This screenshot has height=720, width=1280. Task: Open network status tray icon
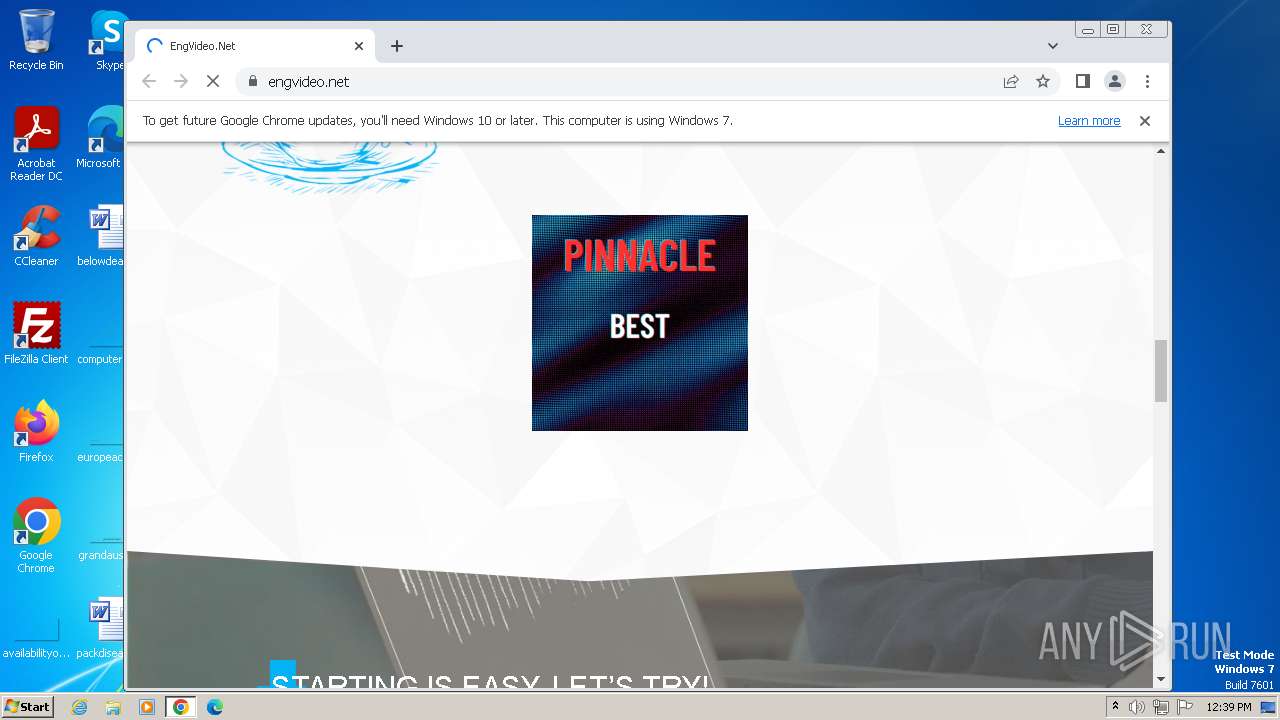pyautogui.click(x=1161, y=707)
